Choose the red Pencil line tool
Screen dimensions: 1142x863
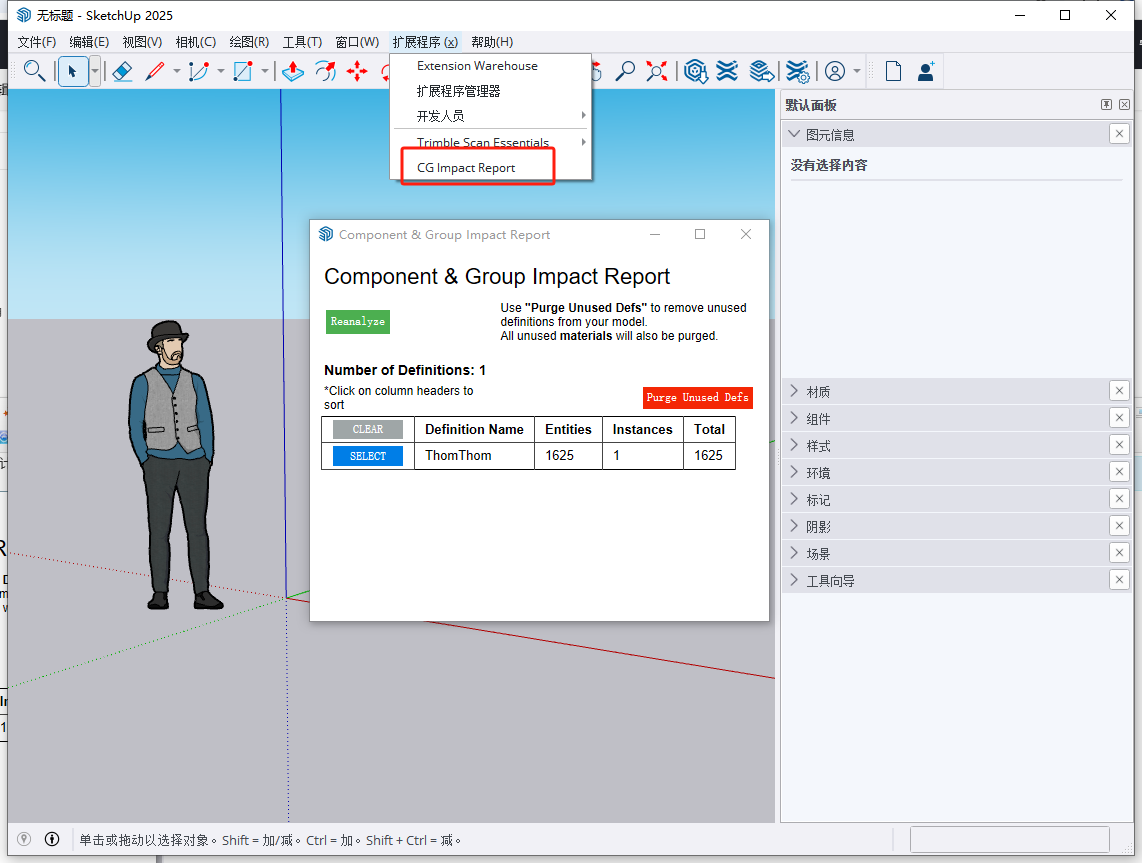(155, 71)
